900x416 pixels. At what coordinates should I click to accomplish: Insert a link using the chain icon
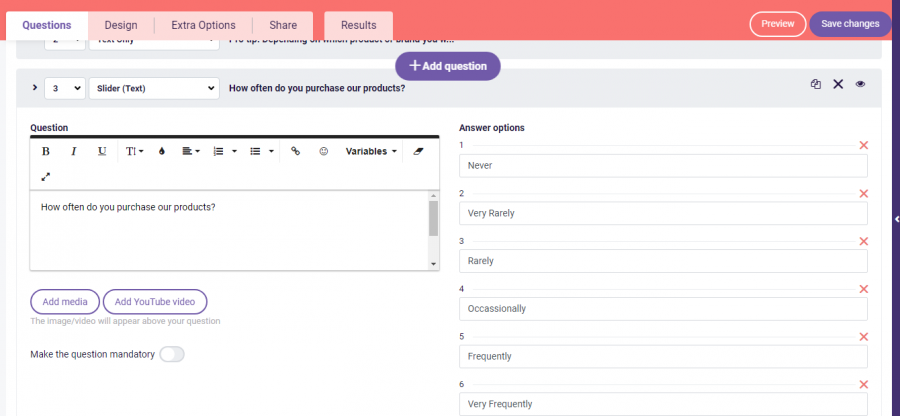(295, 151)
